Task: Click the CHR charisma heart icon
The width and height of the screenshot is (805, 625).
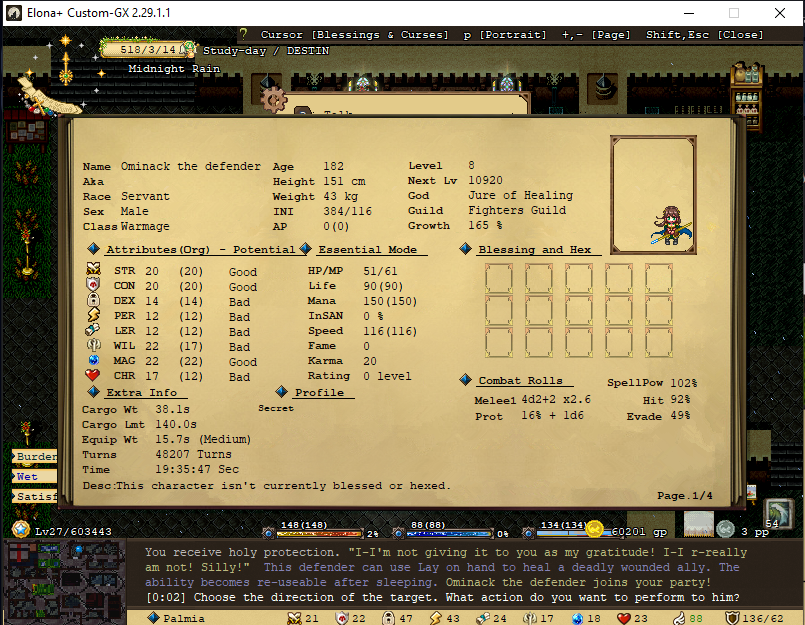Action: pos(92,375)
